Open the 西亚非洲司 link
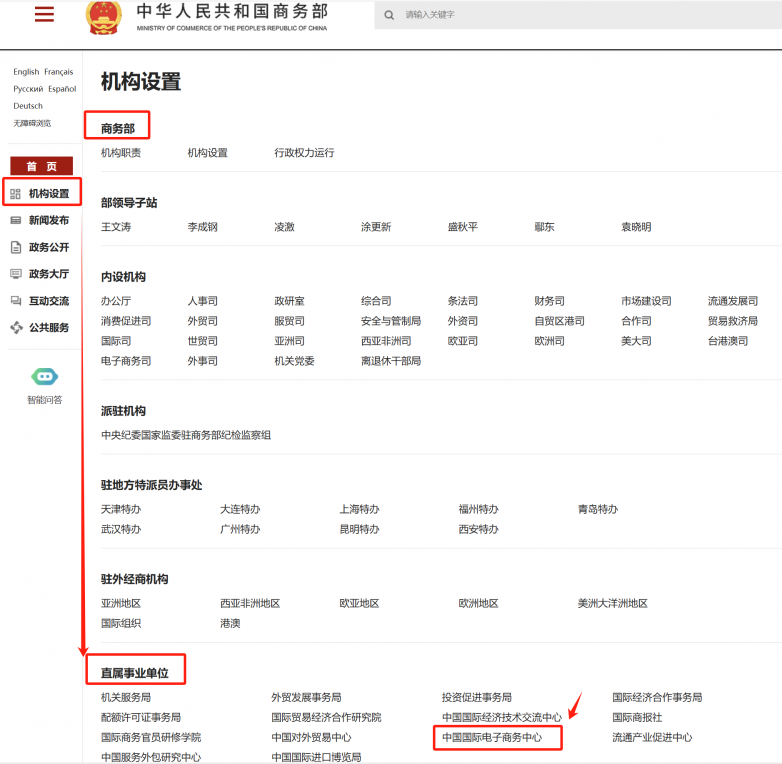 point(386,341)
